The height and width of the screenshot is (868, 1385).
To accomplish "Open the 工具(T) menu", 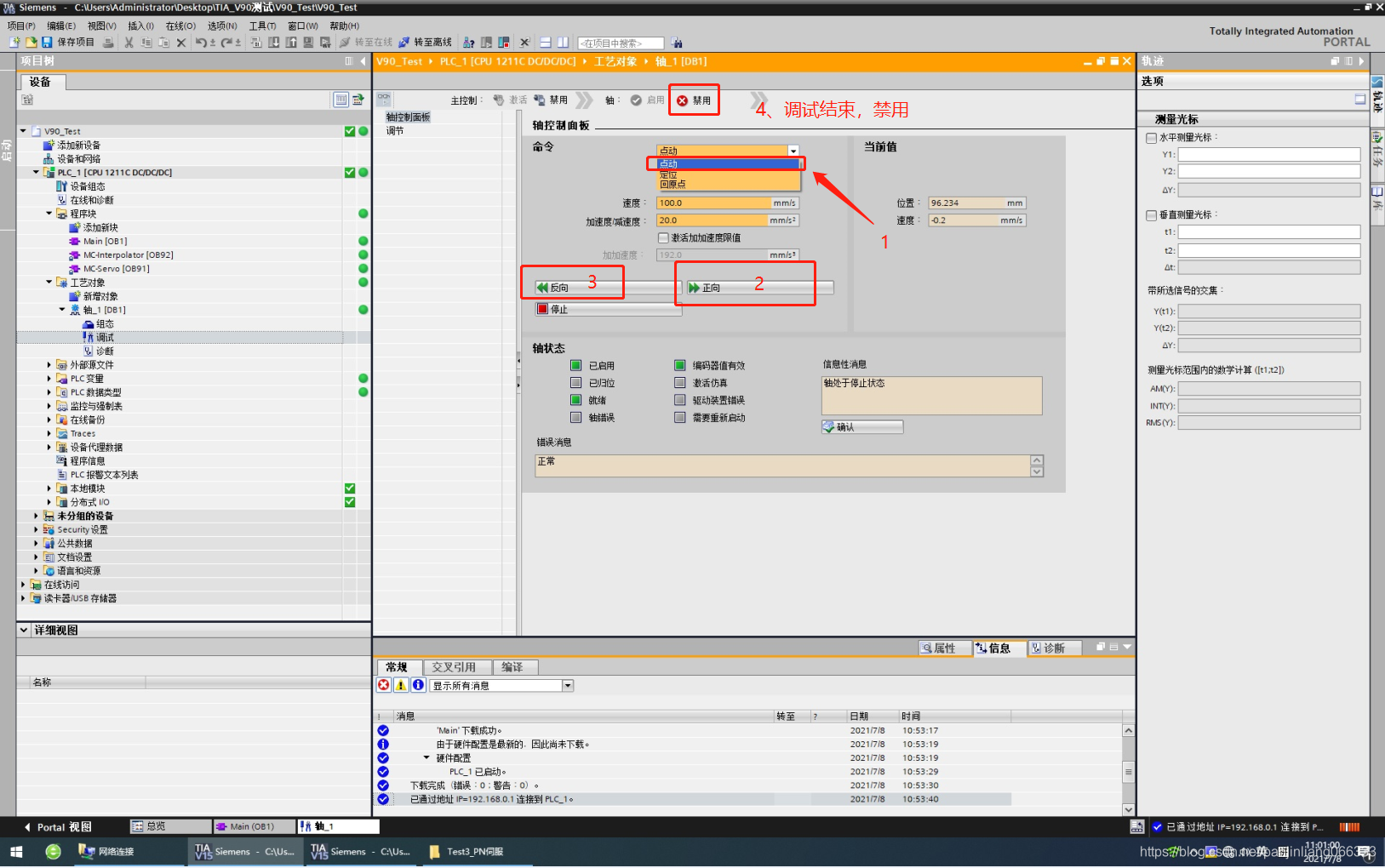I will coord(262,26).
